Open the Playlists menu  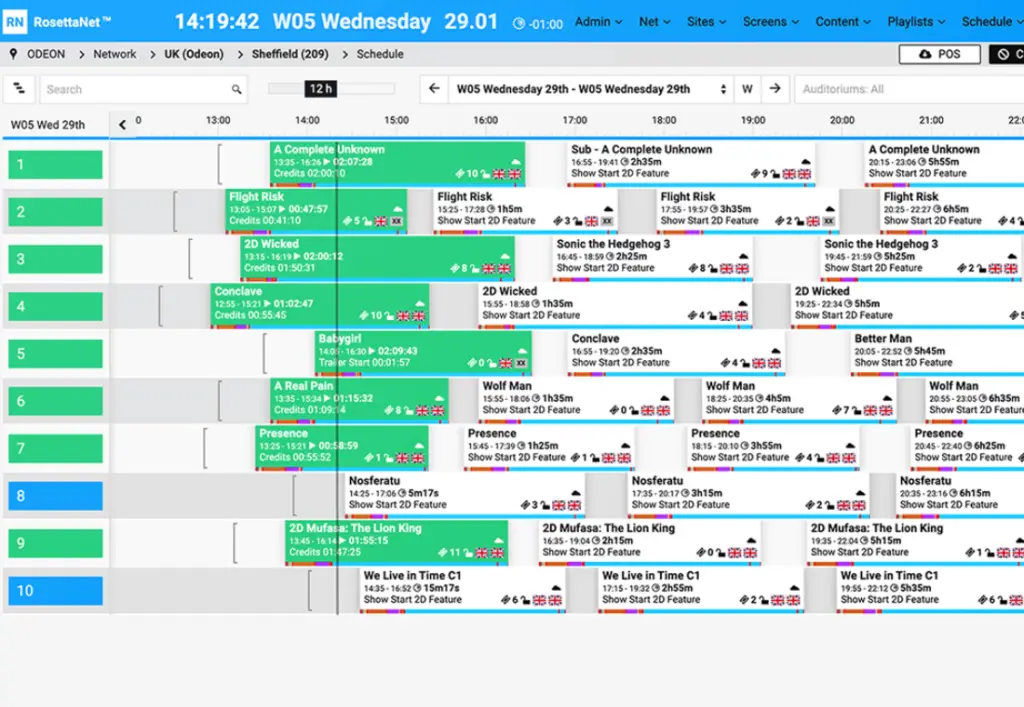click(916, 22)
